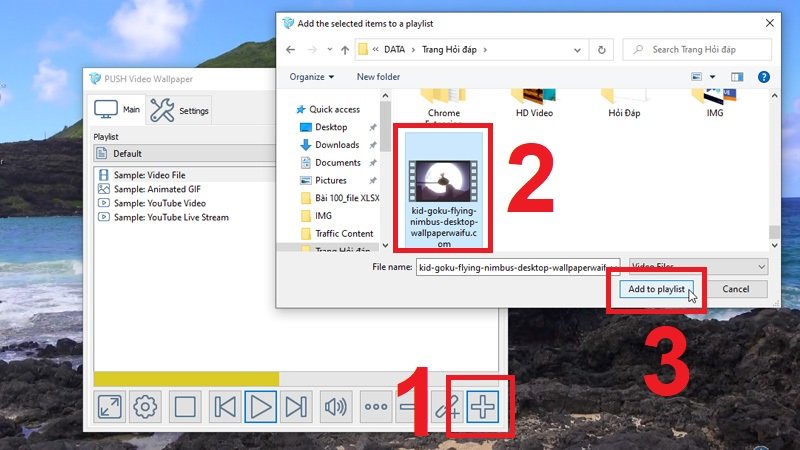Image resolution: width=800 pixels, height=450 pixels.
Task: Click the Cancel button
Action: coord(735,289)
